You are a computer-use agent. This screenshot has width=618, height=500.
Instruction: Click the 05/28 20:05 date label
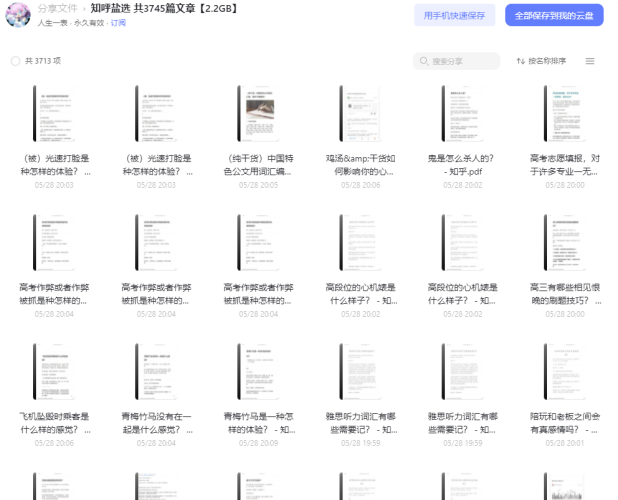pyautogui.click(x=258, y=185)
